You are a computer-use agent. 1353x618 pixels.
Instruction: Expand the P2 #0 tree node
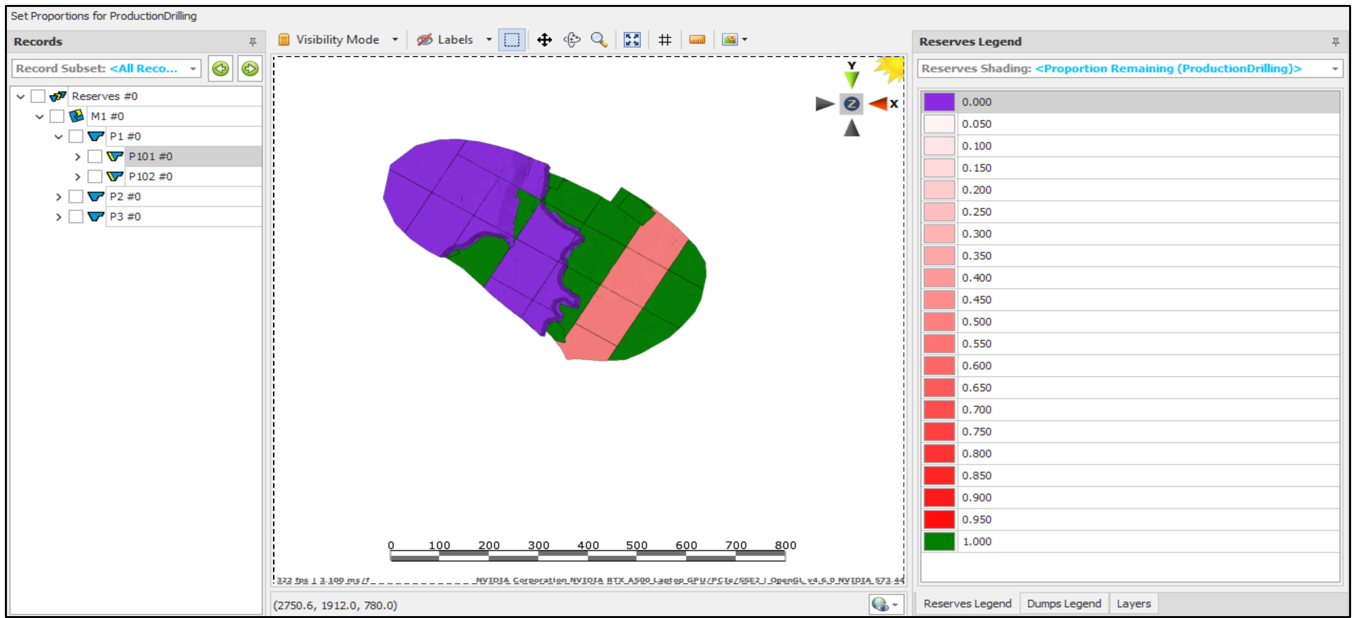click(x=59, y=197)
